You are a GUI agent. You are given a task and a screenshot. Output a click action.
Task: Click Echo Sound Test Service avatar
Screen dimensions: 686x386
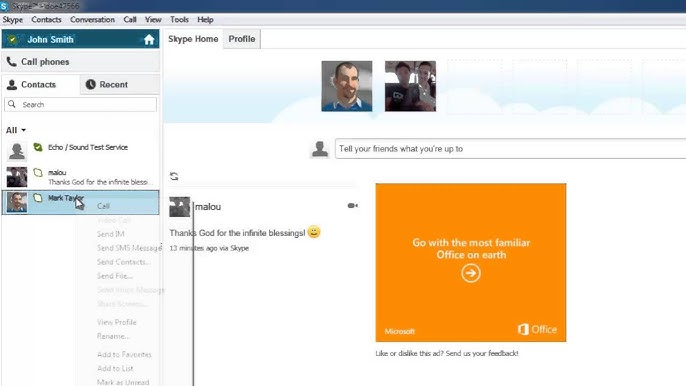[17, 151]
